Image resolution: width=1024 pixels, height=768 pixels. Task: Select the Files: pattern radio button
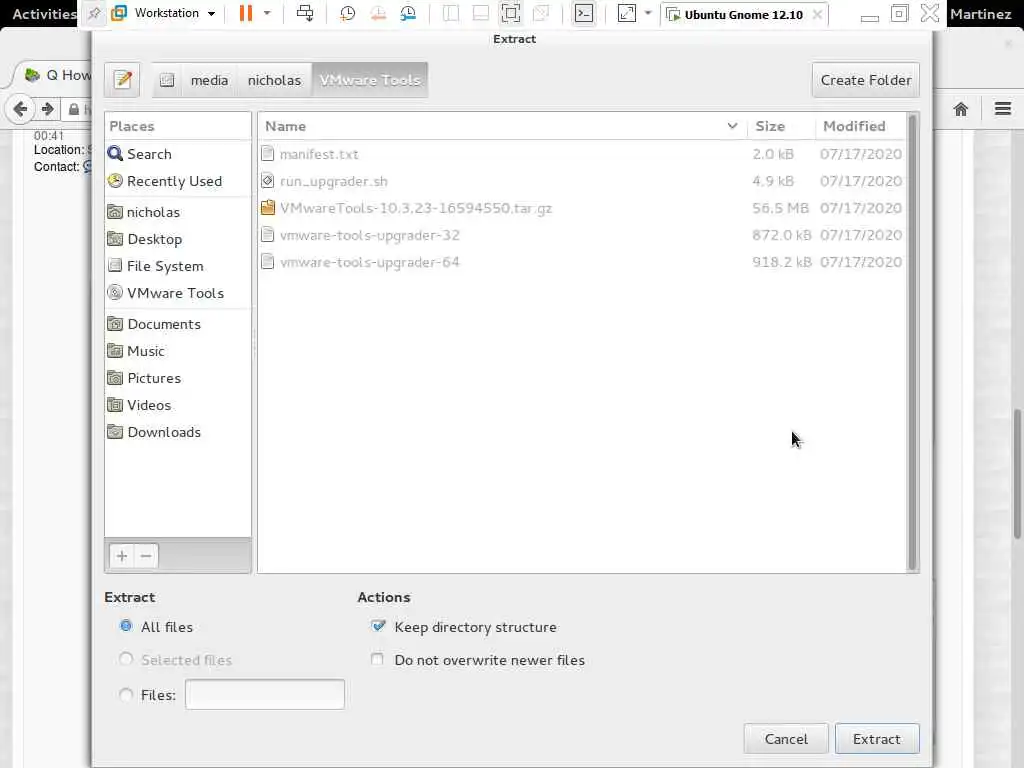pos(126,694)
